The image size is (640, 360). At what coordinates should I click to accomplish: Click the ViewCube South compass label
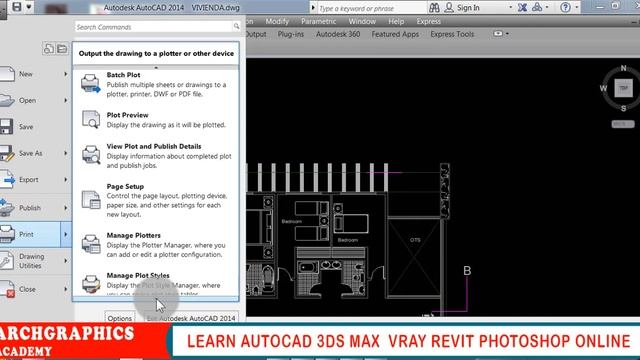pyautogui.click(x=623, y=108)
